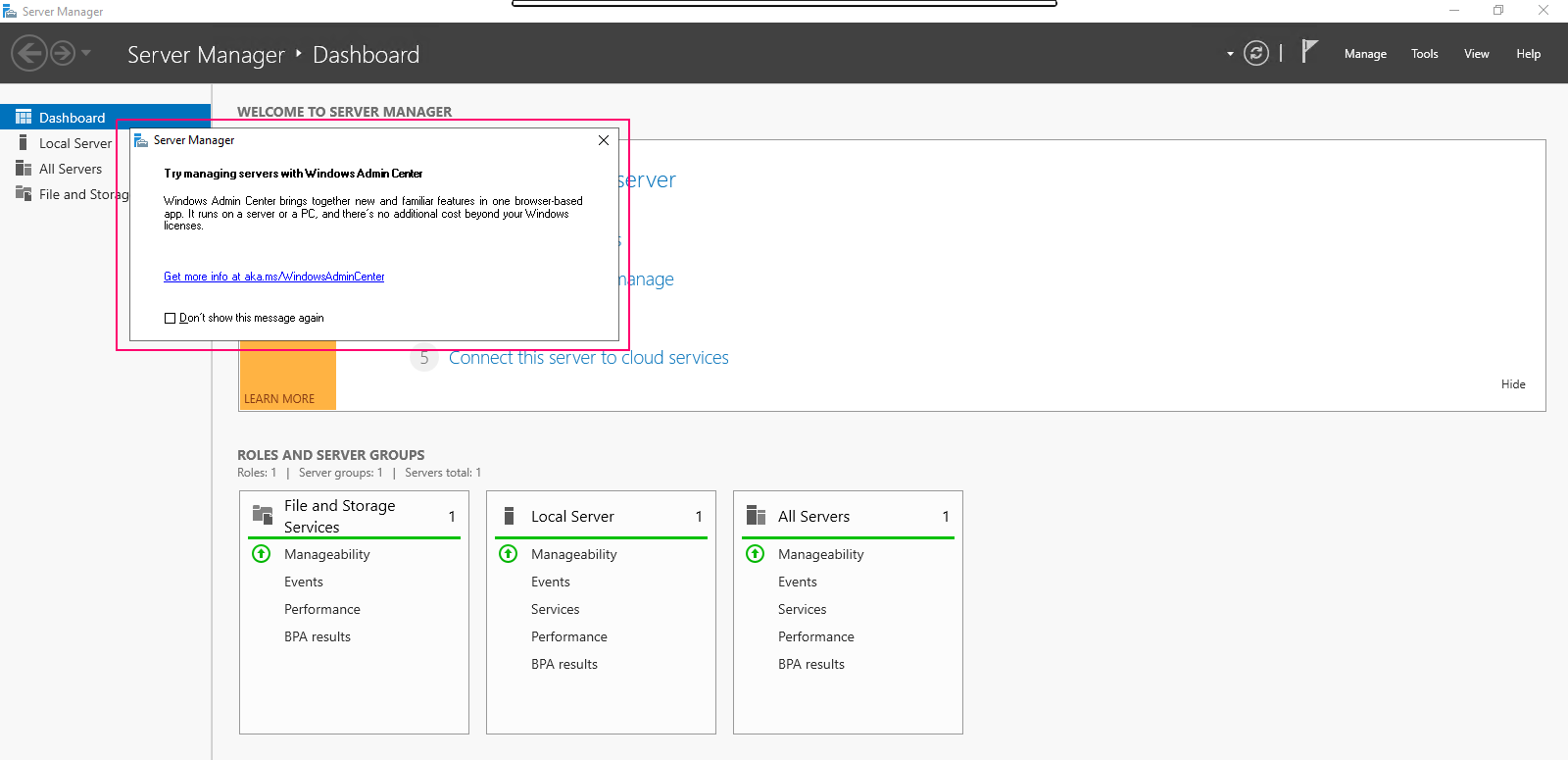Screen dimensions: 1568x760
Task: Open Services in the All Servers tile
Action: click(803, 609)
